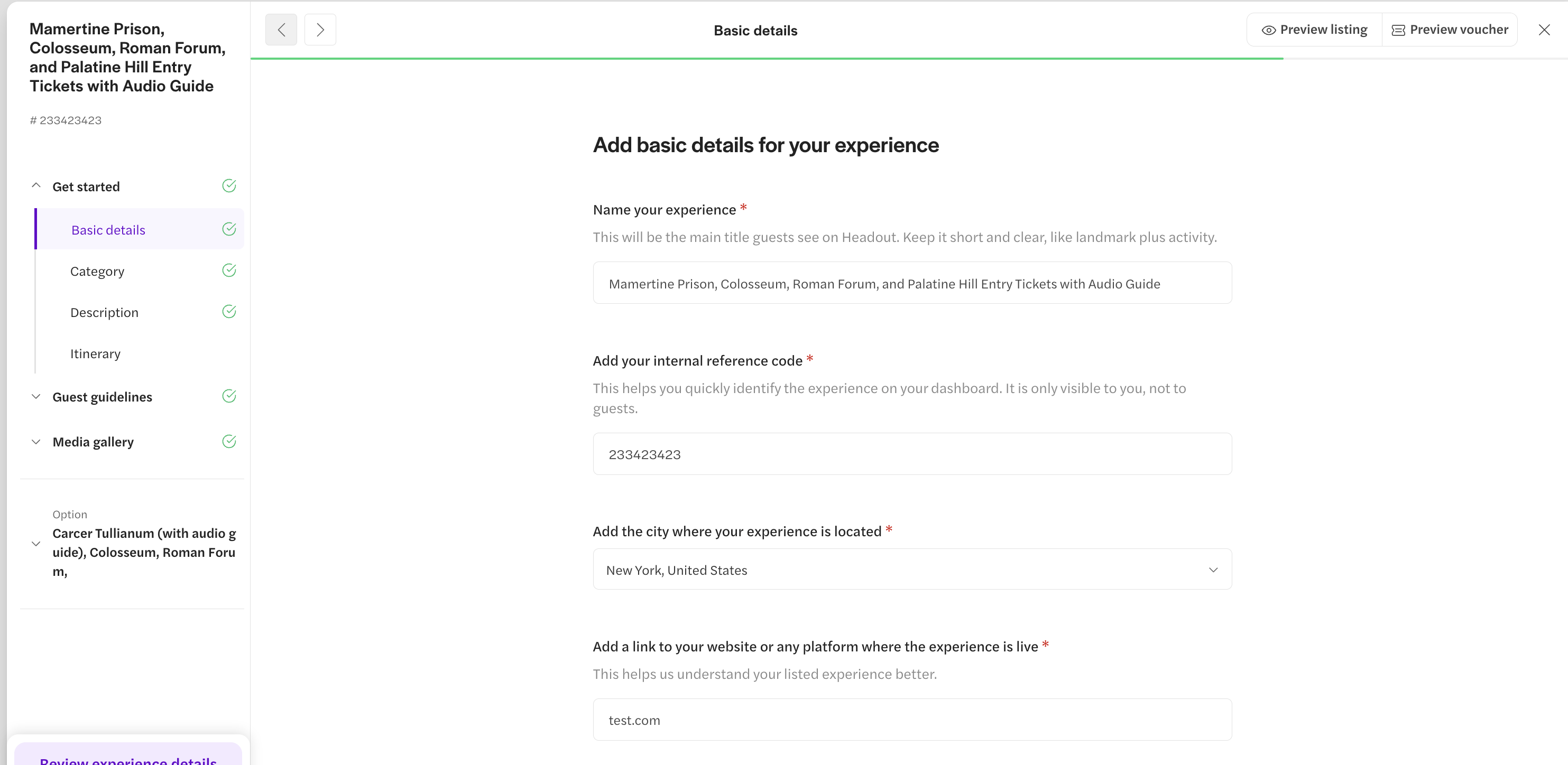
Task: Click Review experience details button
Action: pyautogui.click(x=128, y=757)
